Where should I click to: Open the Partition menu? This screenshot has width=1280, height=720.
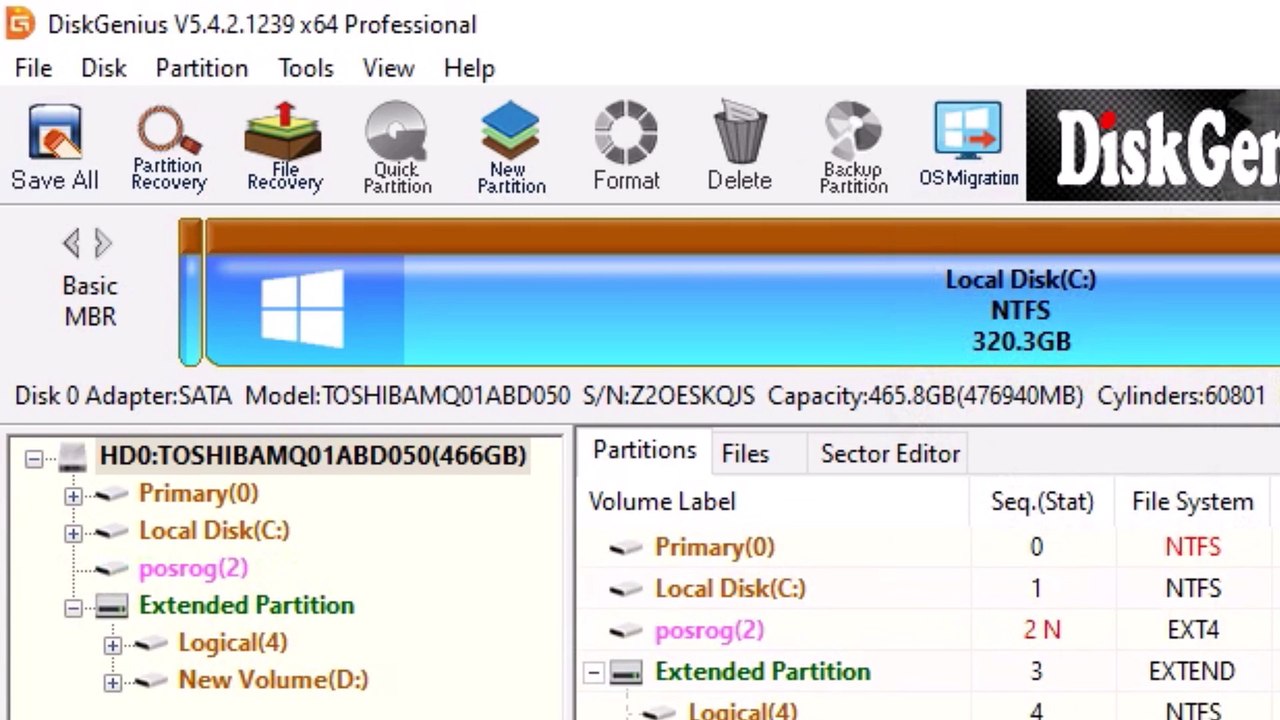(201, 68)
